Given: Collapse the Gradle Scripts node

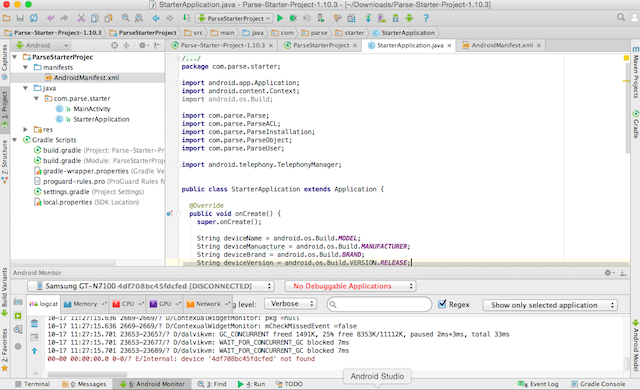Looking at the screenshot, I should (x=15, y=140).
